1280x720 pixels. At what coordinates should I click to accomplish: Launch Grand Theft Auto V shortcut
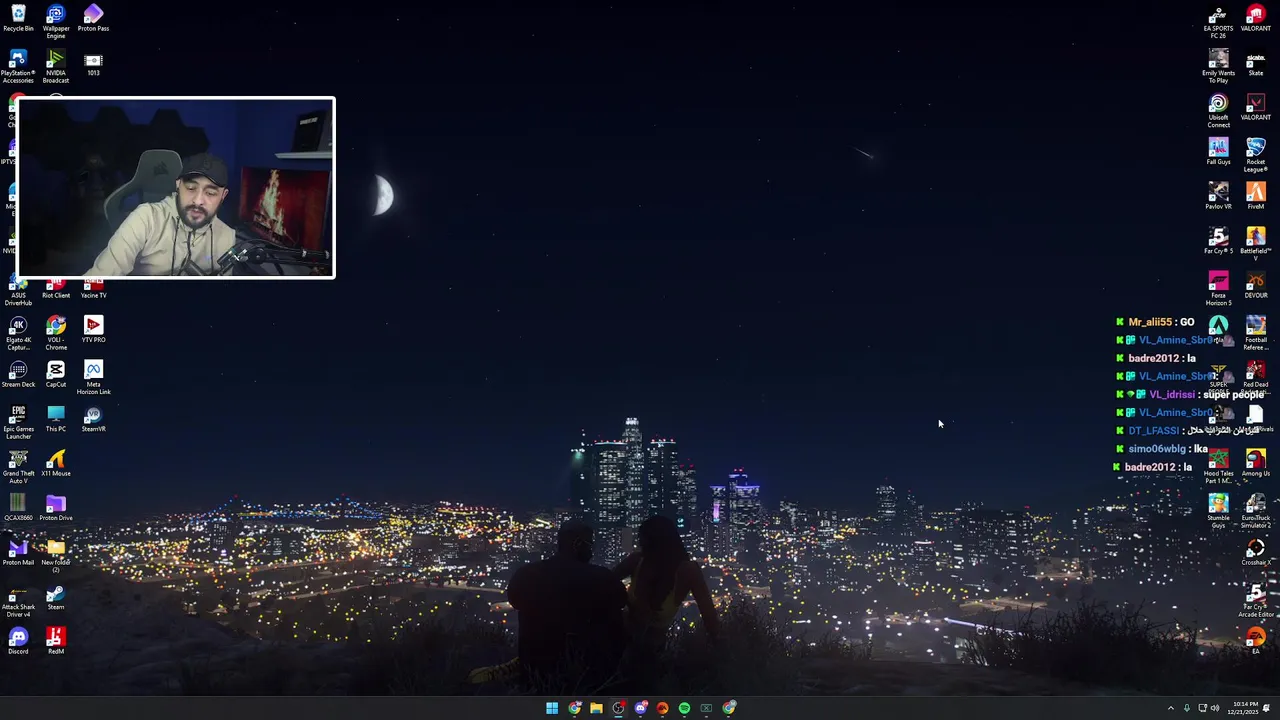point(18,467)
